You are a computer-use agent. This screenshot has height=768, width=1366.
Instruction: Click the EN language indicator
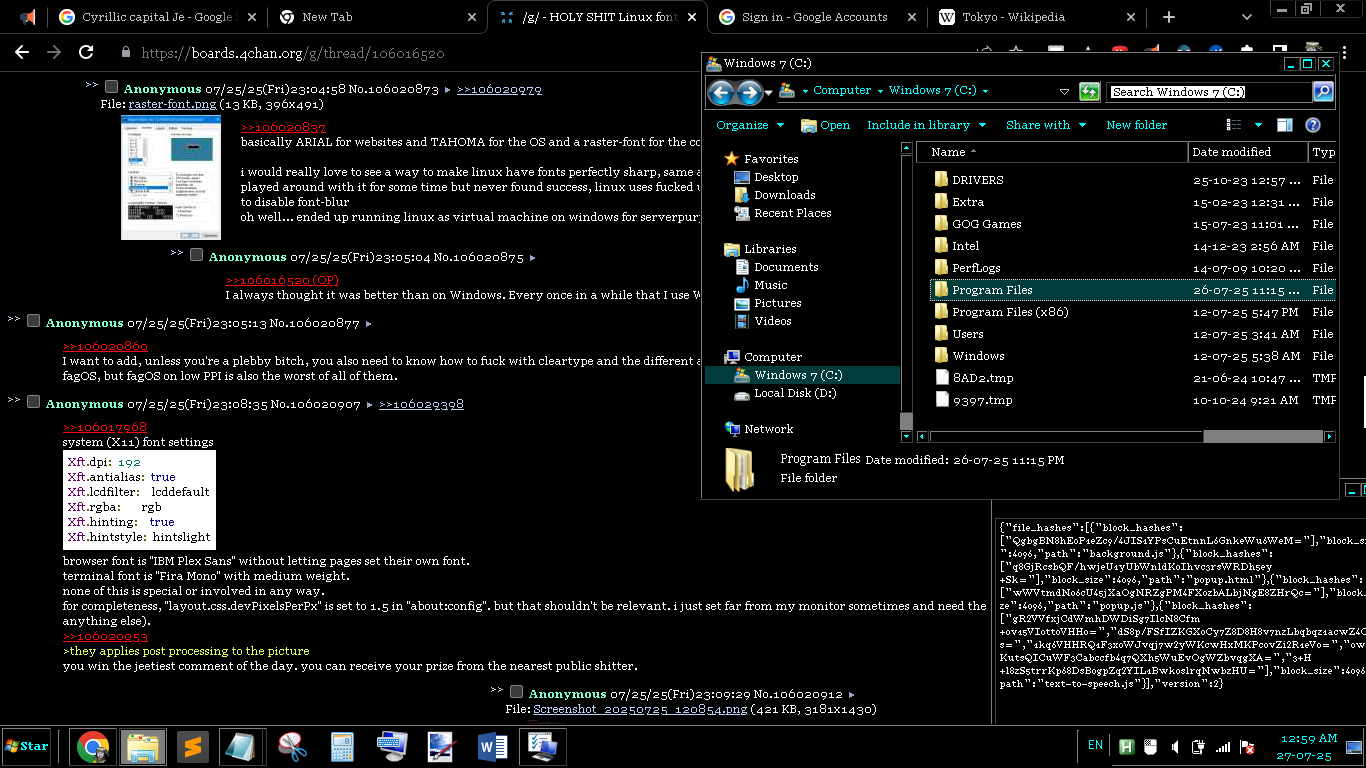[x=1095, y=745]
